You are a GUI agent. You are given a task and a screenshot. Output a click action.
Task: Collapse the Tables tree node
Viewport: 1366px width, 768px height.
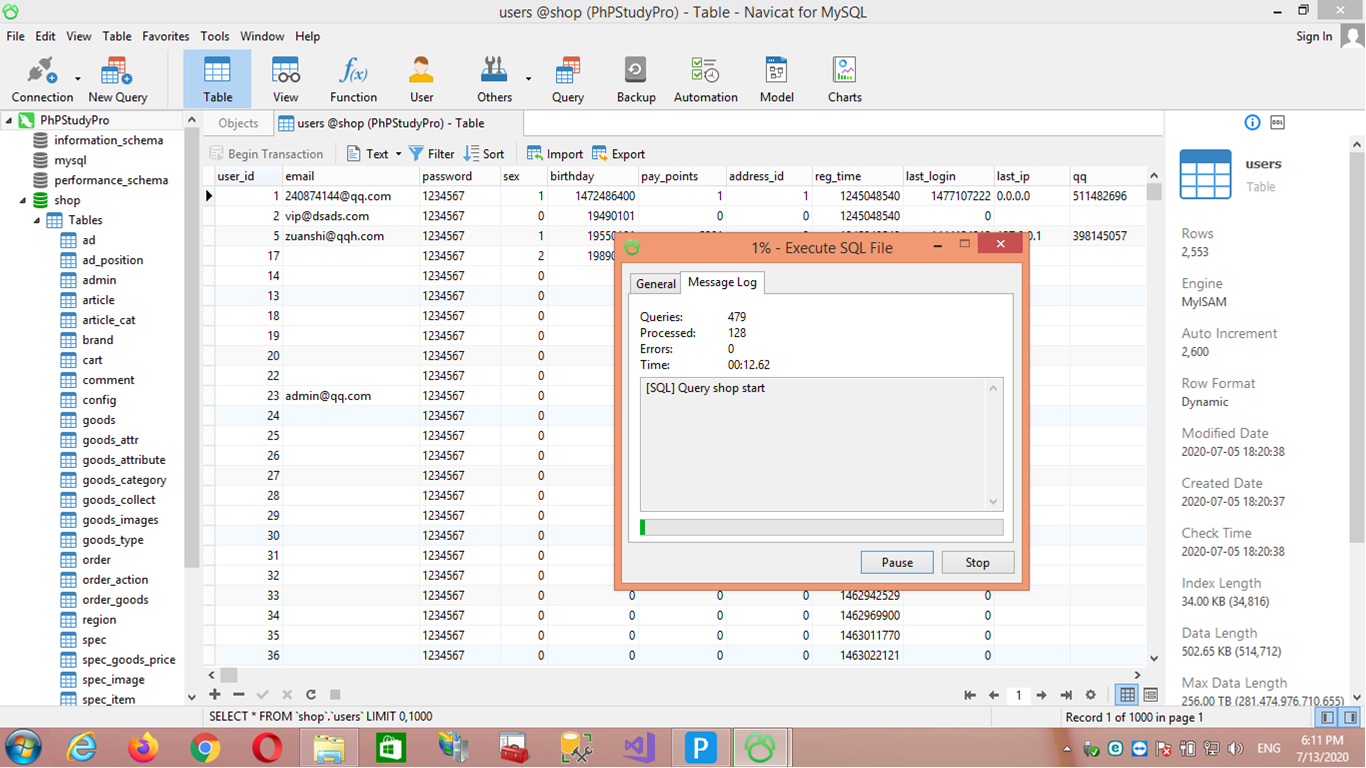pos(37,220)
